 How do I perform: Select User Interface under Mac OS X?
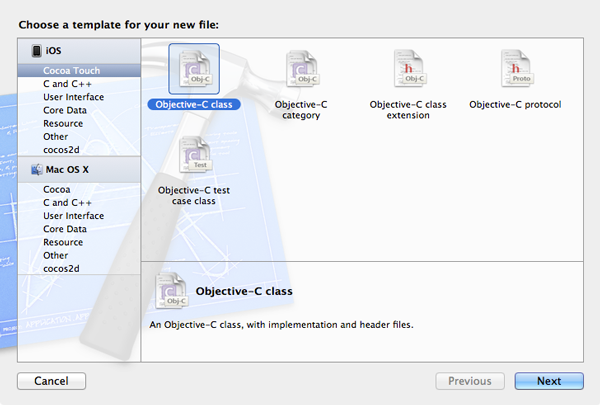pyautogui.click(x=79, y=216)
